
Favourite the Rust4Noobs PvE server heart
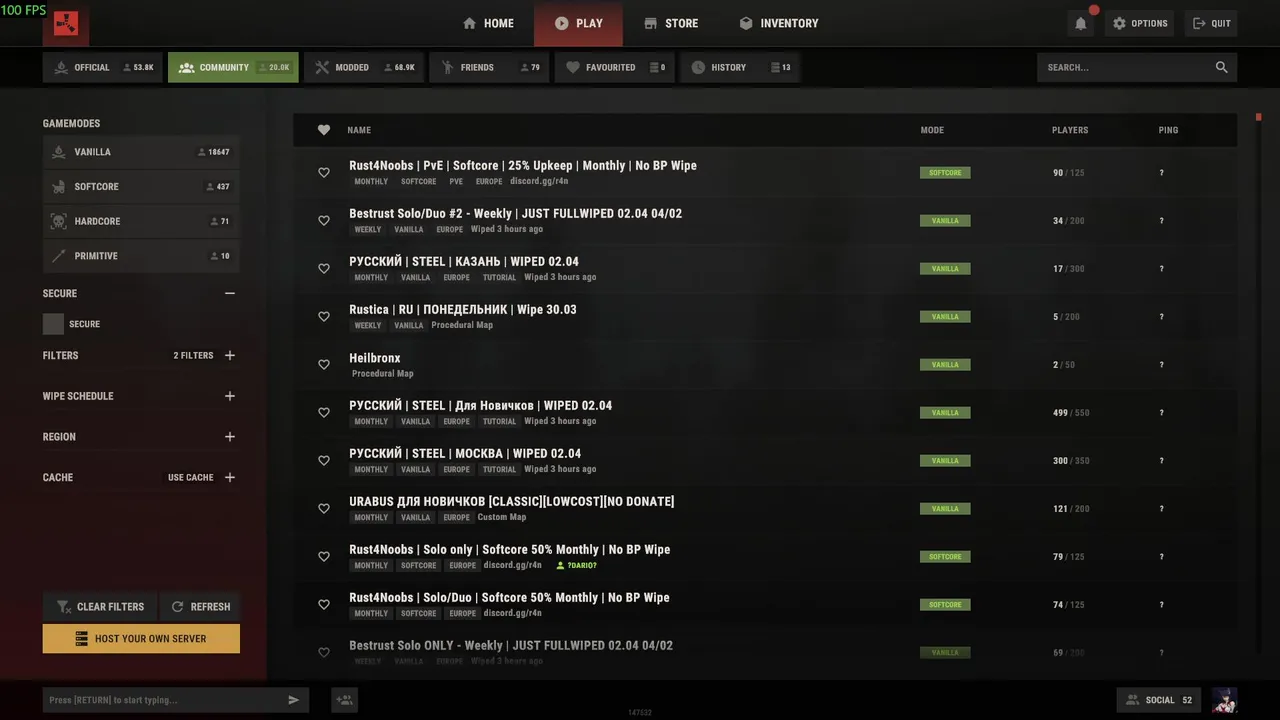pos(324,173)
